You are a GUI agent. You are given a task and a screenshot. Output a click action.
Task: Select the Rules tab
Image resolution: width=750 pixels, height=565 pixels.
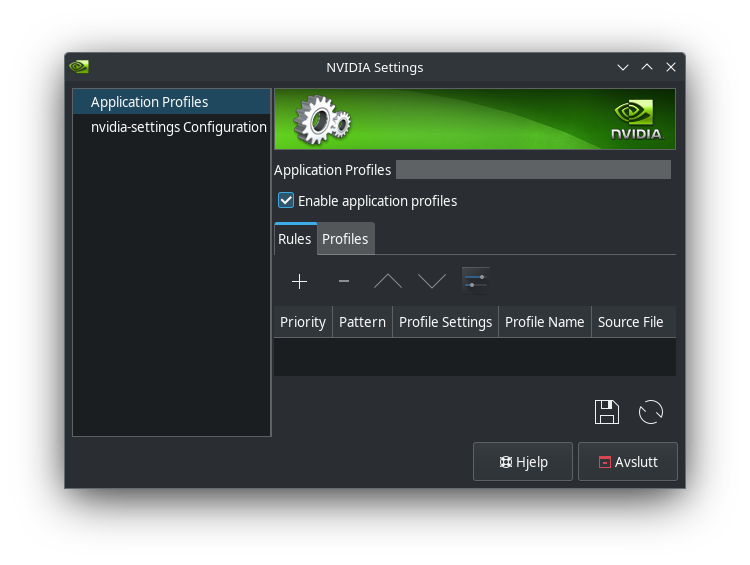coord(295,239)
